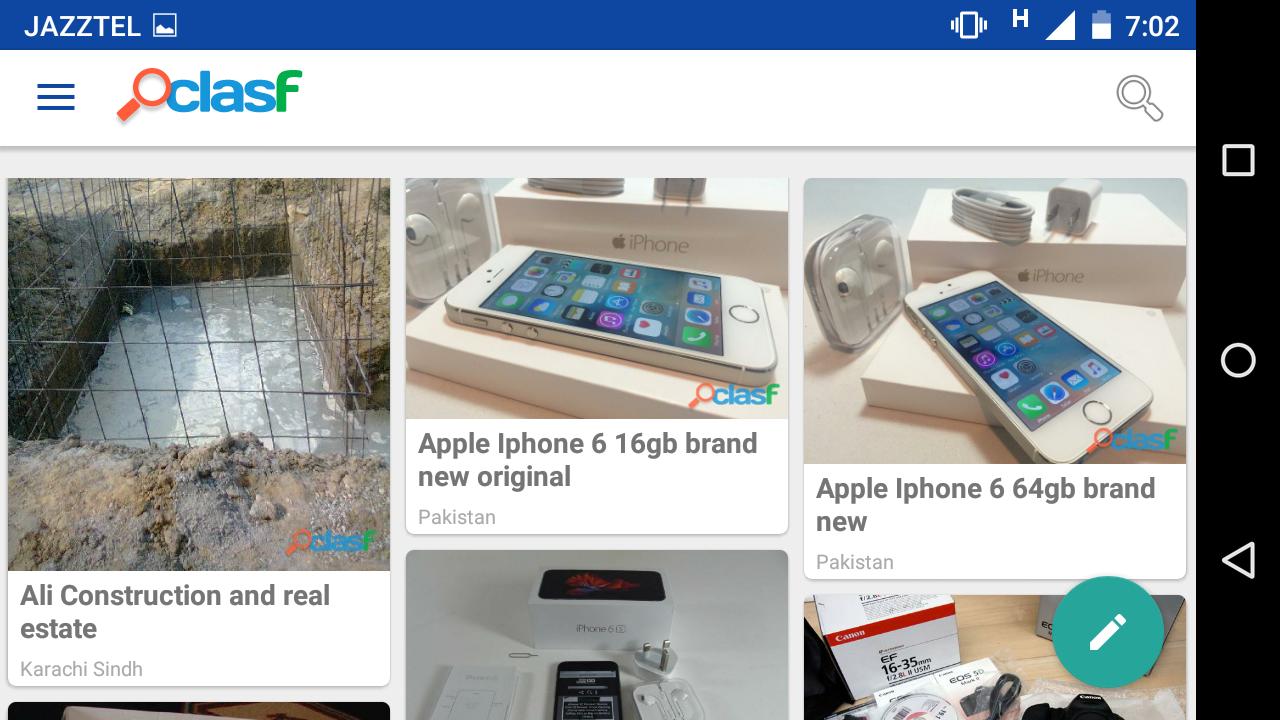Tap the picture notification icon beside JAZZTEL

click(x=165, y=26)
